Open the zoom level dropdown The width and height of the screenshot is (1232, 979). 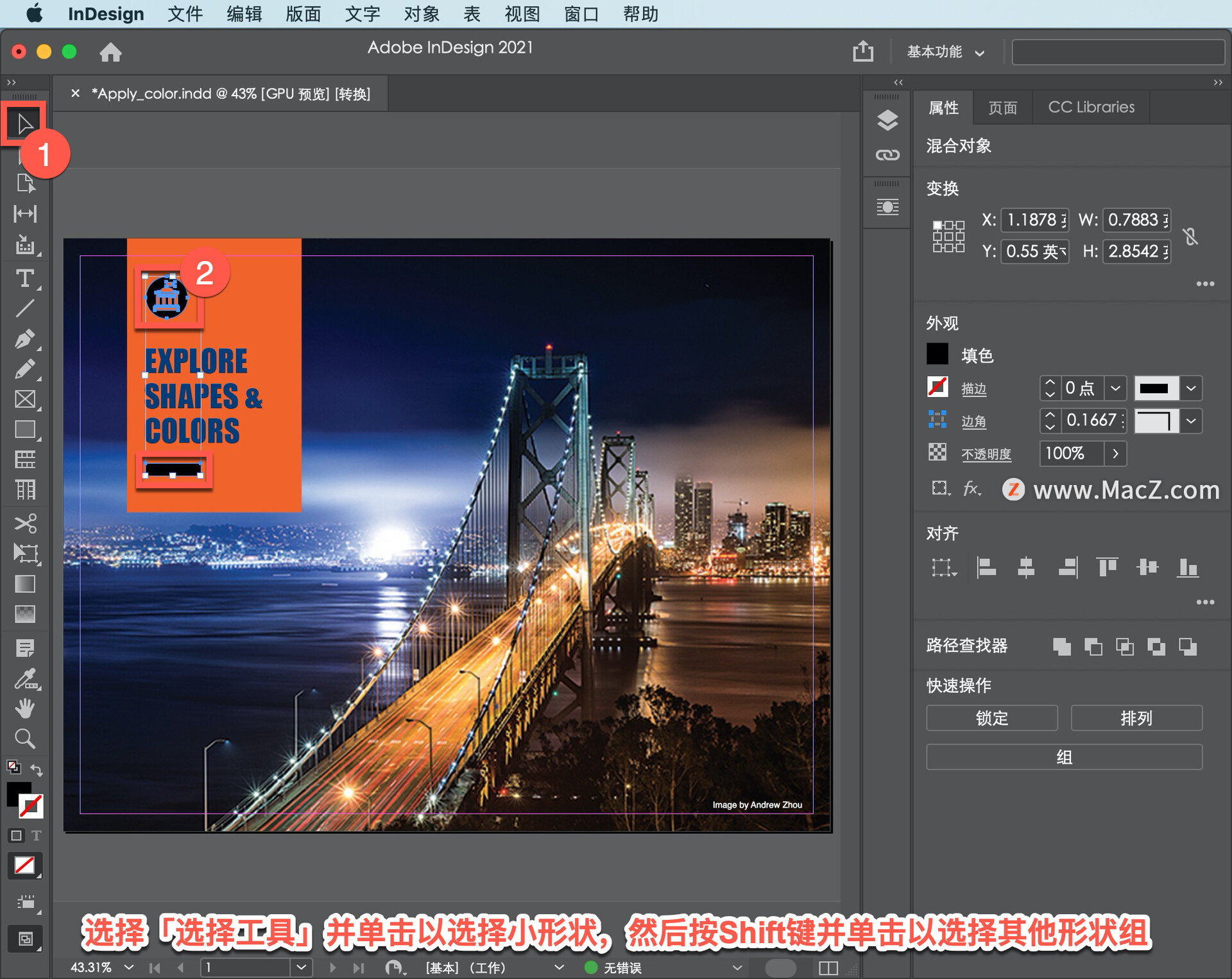(129, 967)
